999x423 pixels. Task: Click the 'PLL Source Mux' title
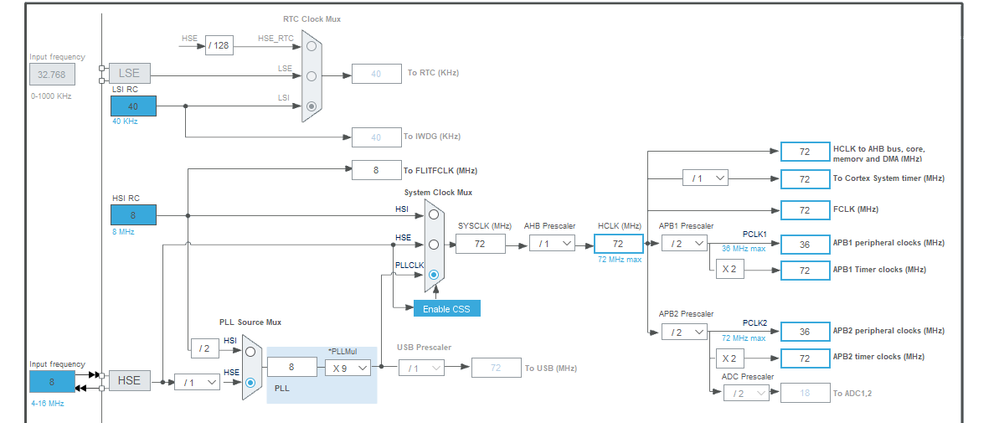[x=250, y=322]
